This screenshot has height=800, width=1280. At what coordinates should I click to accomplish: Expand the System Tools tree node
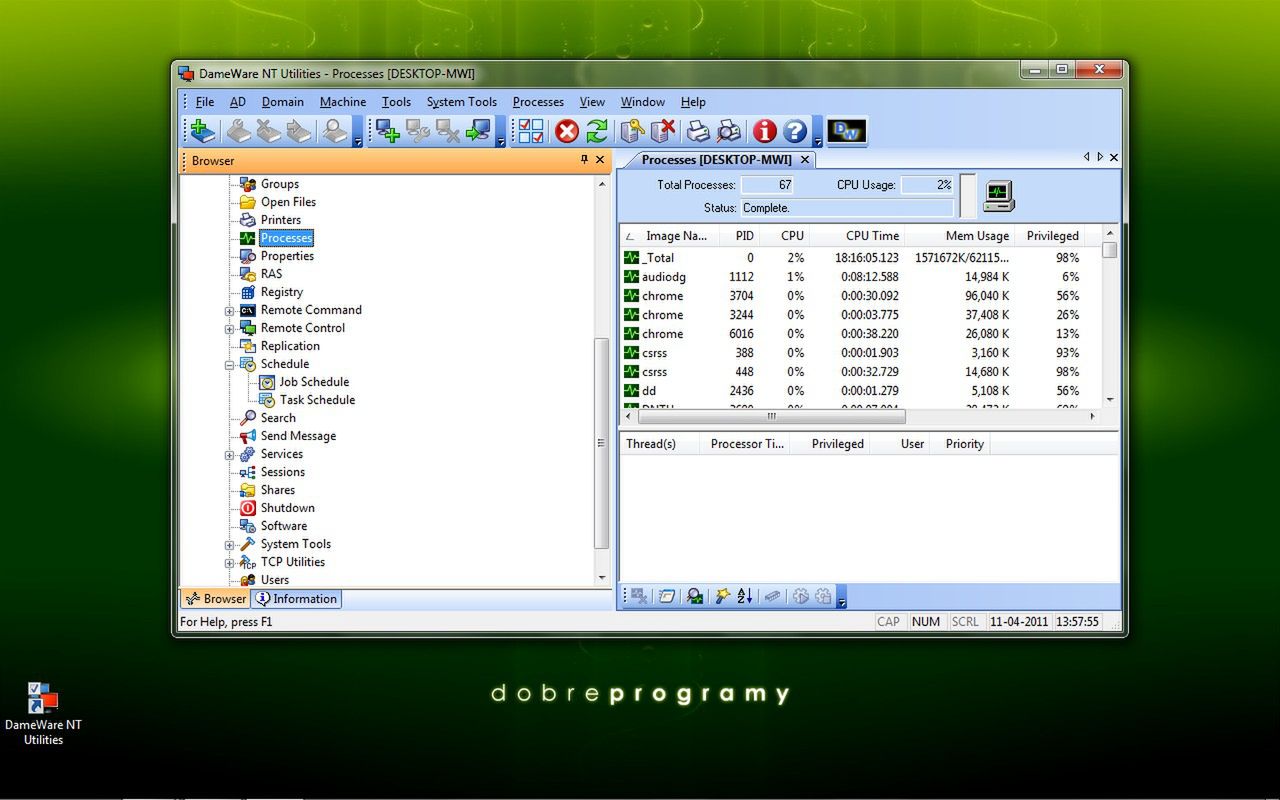tap(229, 545)
